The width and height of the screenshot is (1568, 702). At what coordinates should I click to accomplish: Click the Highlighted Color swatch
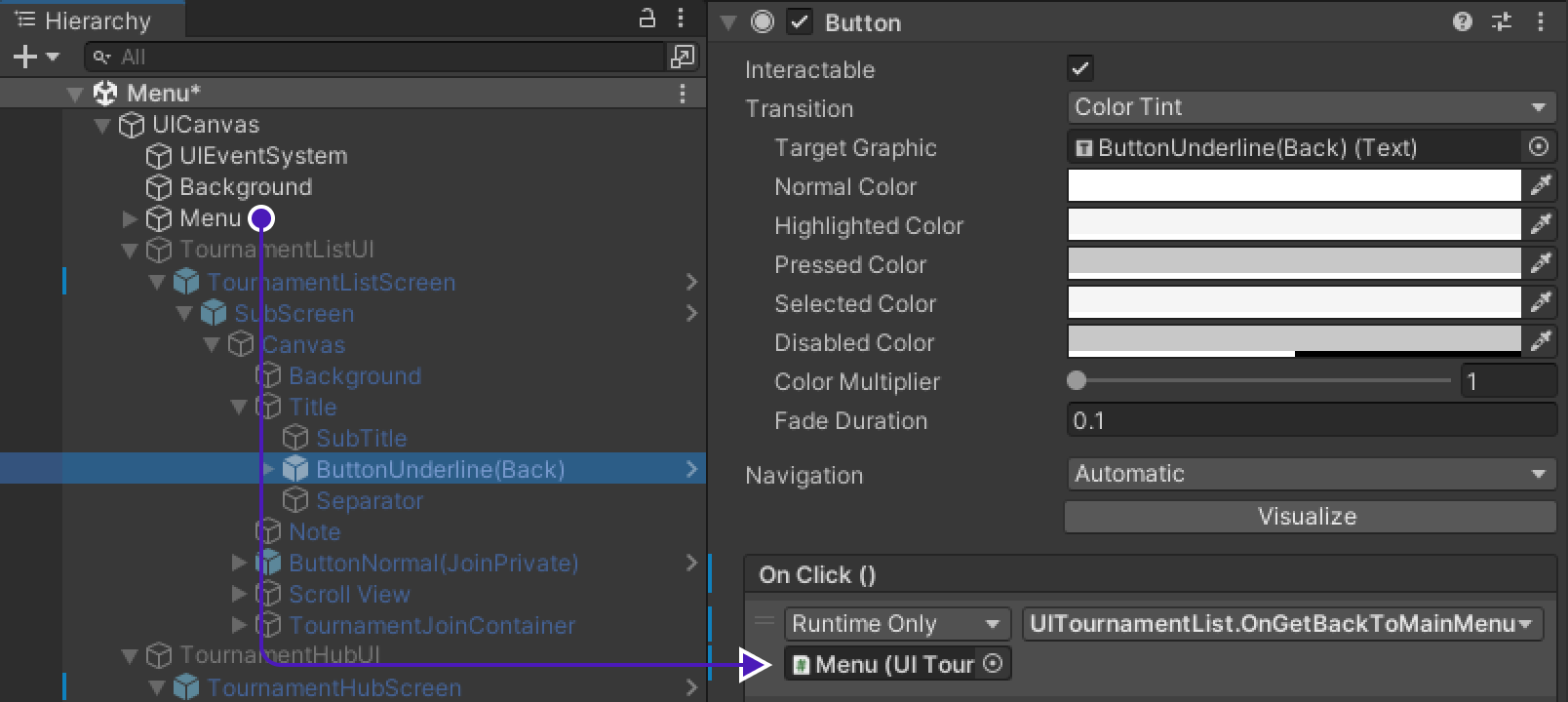1294,225
